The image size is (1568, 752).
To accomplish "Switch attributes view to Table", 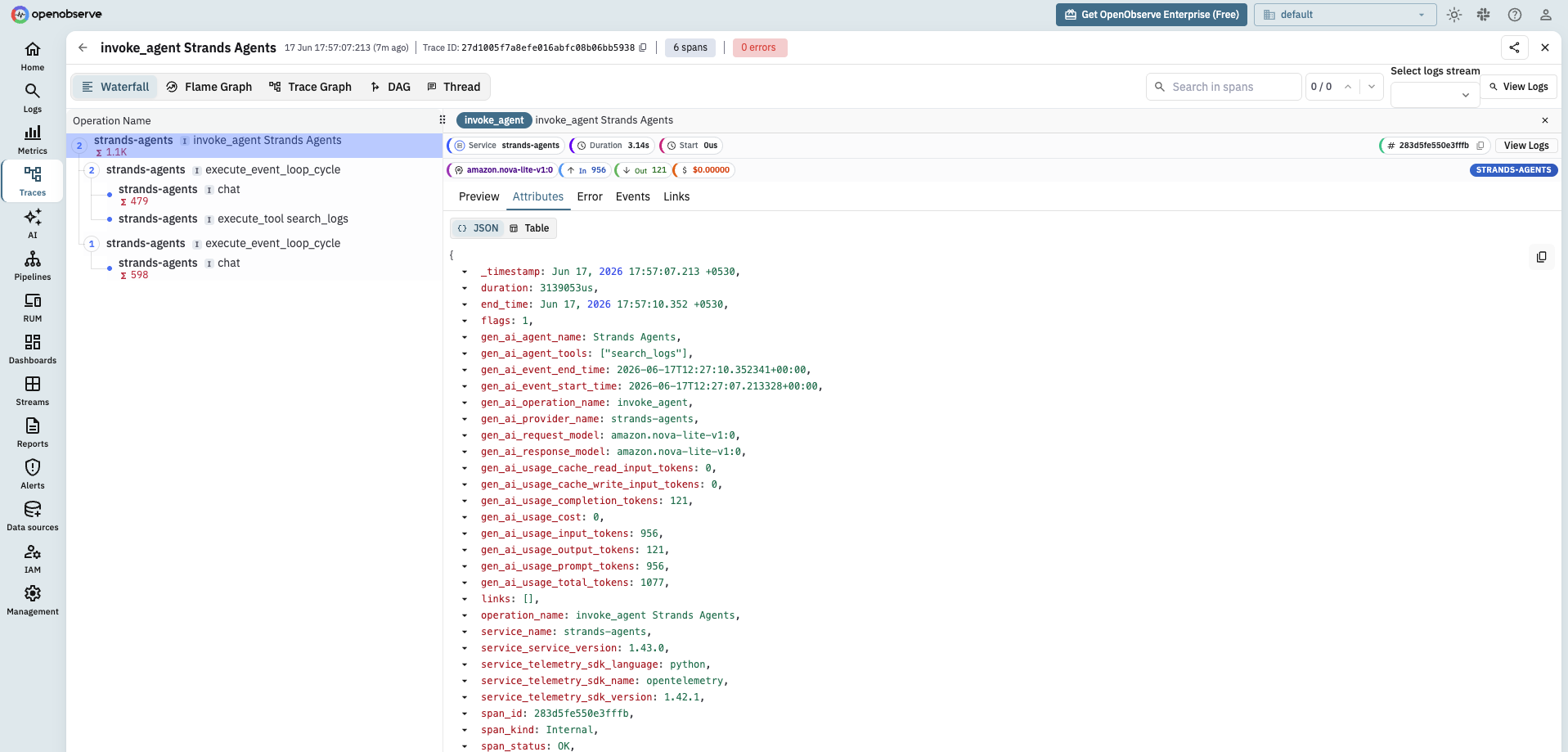I will [x=529, y=228].
